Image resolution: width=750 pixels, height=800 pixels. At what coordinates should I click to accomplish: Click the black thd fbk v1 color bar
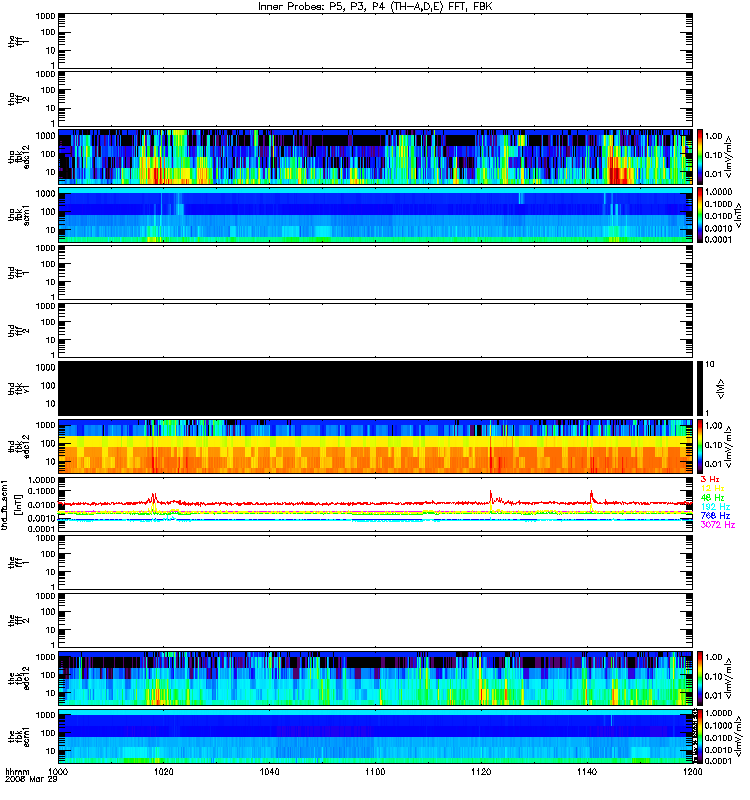pos(700,389)
